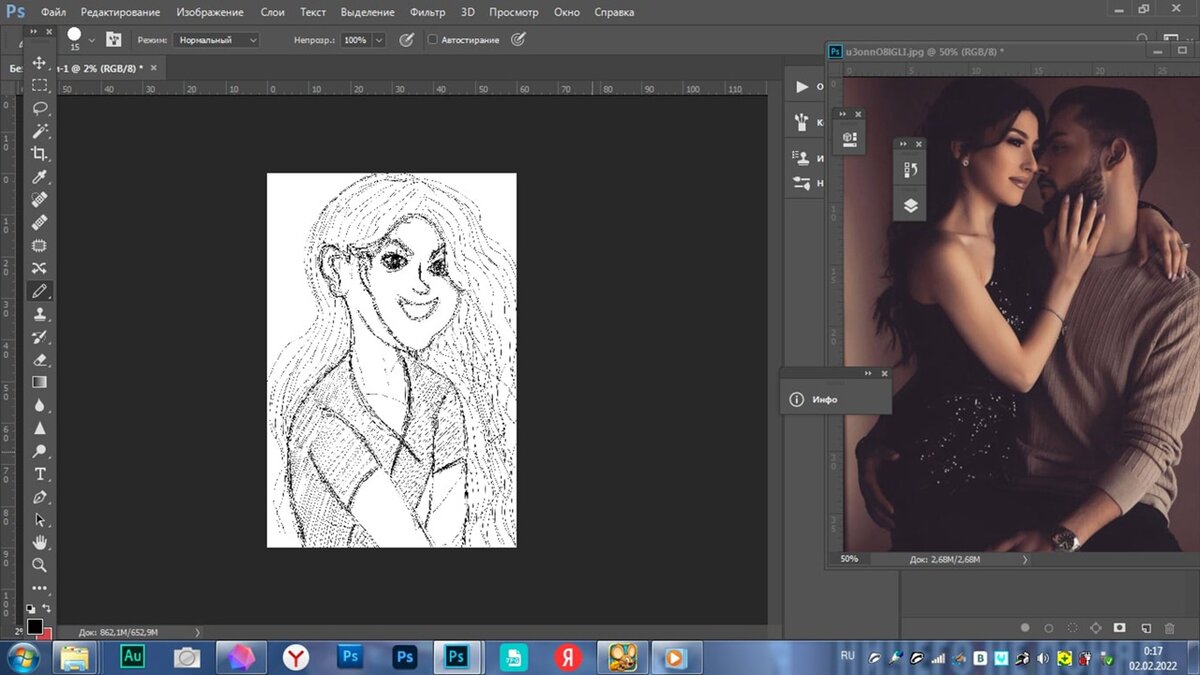1200x675 pixels.
Task: Click the foreground black color swatch
Action: tap(35, 627)
